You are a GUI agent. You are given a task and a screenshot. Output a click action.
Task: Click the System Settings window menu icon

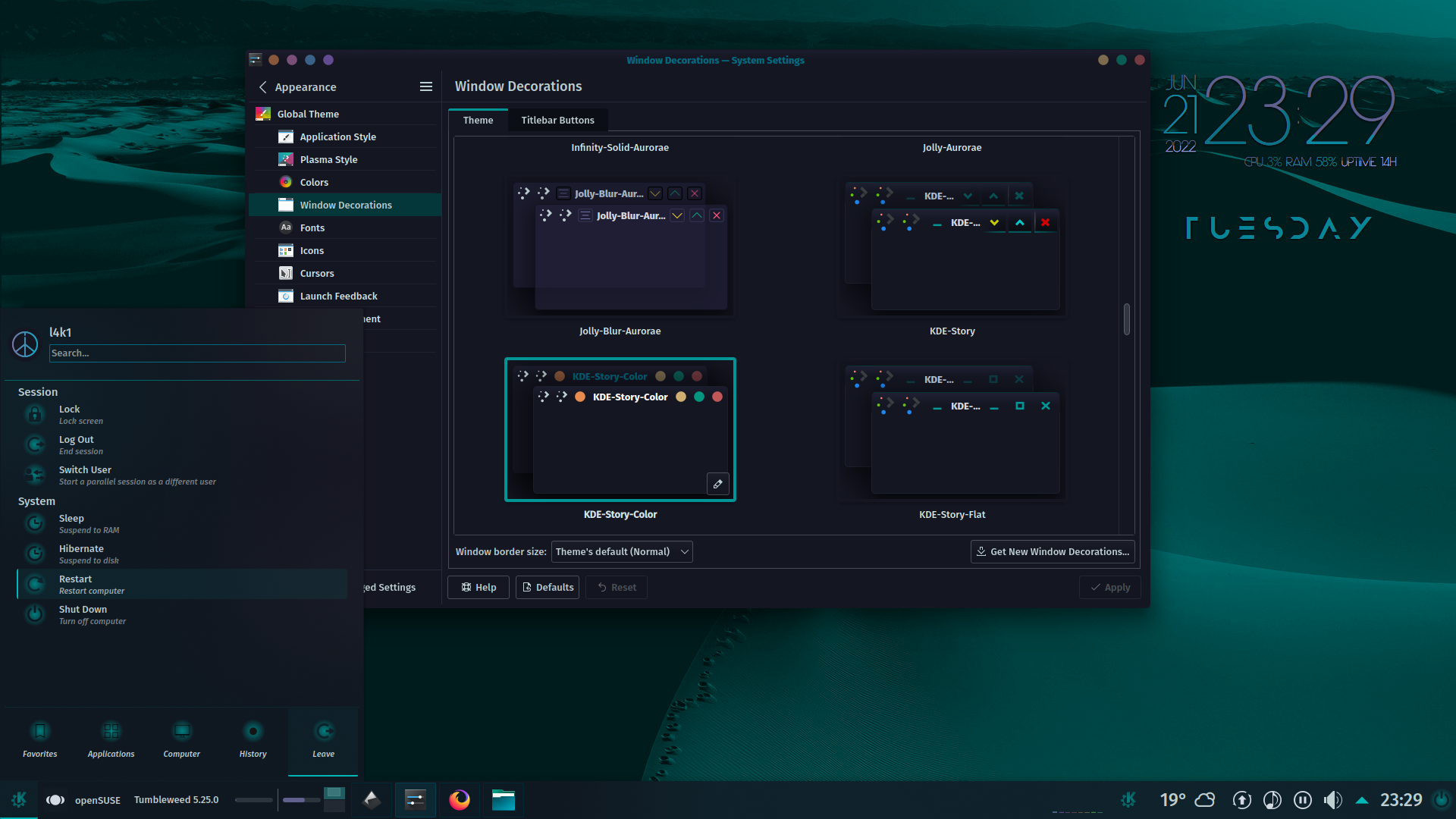(x=256, y=59)
